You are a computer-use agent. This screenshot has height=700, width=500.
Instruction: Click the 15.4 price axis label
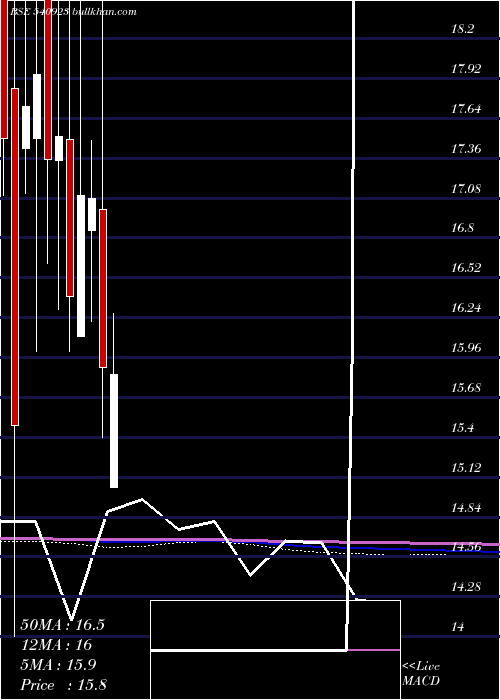[x=462, y=428]
